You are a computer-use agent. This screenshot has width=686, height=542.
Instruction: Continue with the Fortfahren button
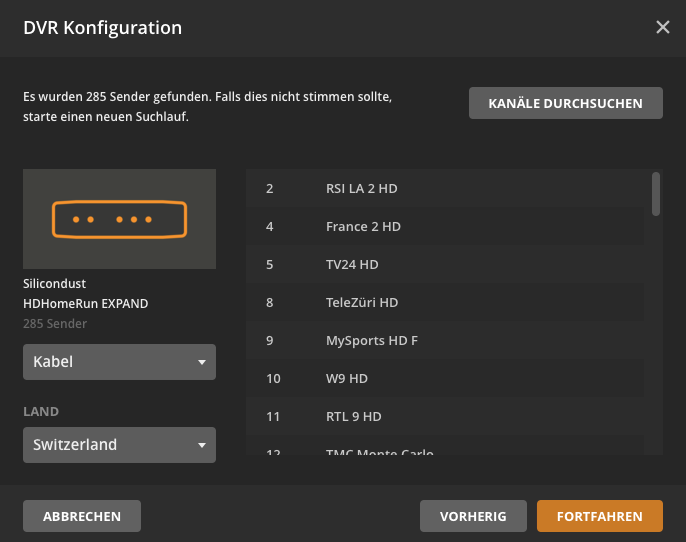[x=599, y=516]
